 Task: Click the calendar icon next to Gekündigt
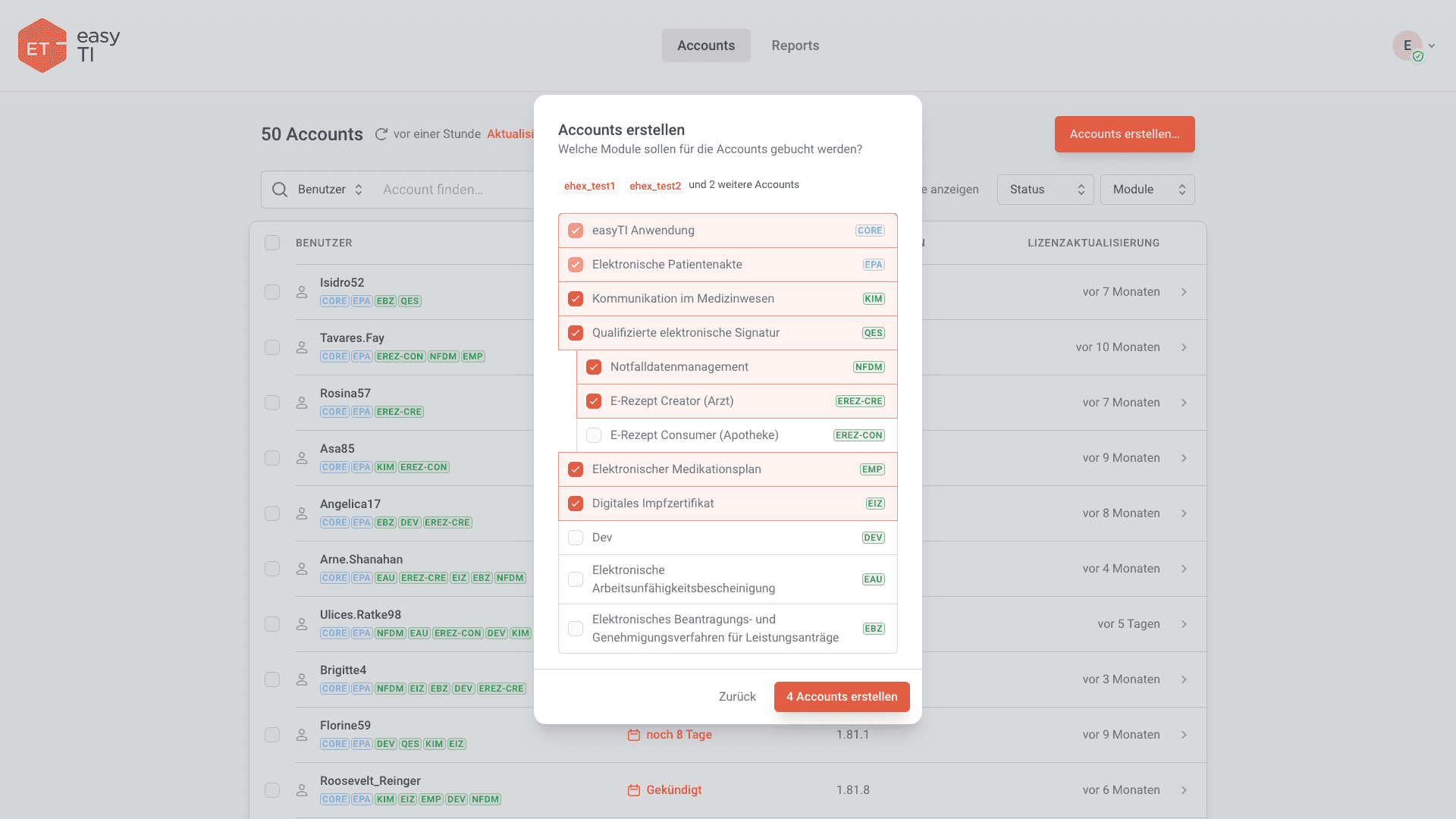634,790
